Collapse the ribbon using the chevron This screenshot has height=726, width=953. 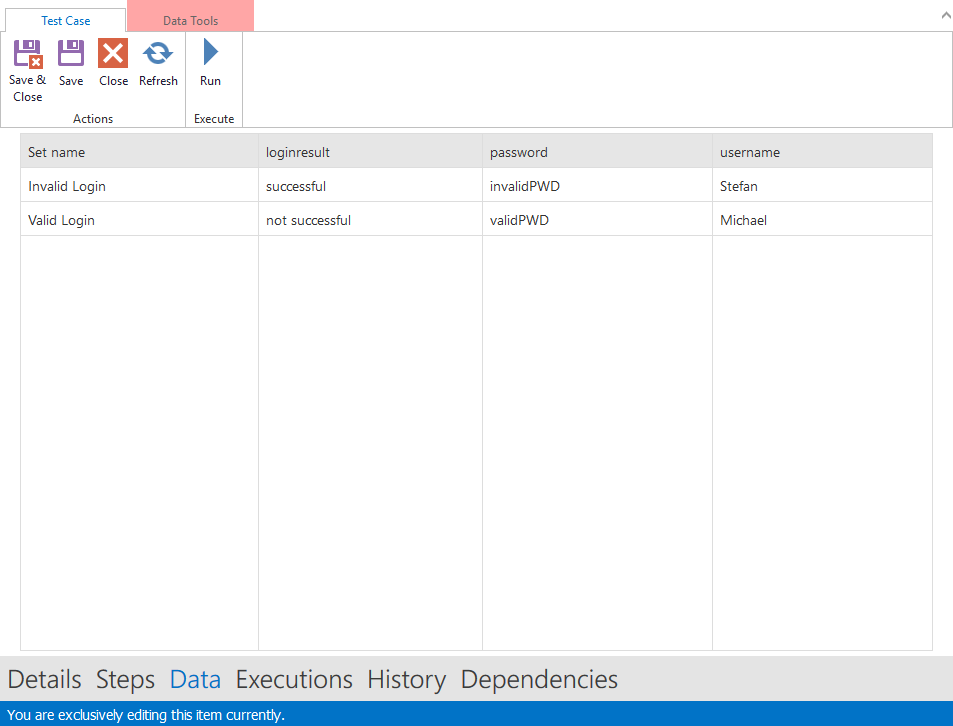(944, 16)
